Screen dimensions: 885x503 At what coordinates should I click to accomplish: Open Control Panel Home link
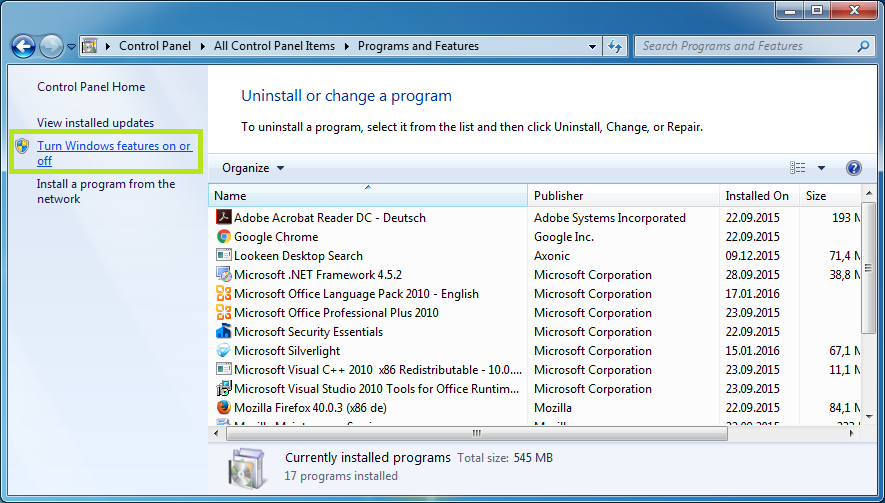coord(91,87)
